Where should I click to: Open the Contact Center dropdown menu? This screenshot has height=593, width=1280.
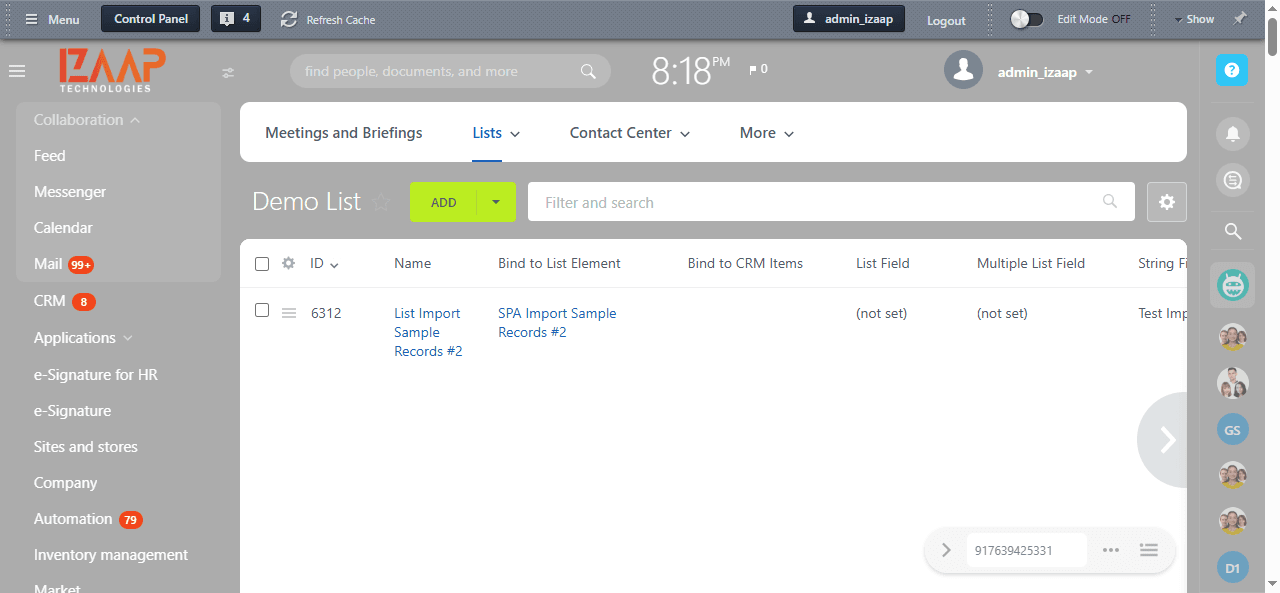(x=630, y=133)
